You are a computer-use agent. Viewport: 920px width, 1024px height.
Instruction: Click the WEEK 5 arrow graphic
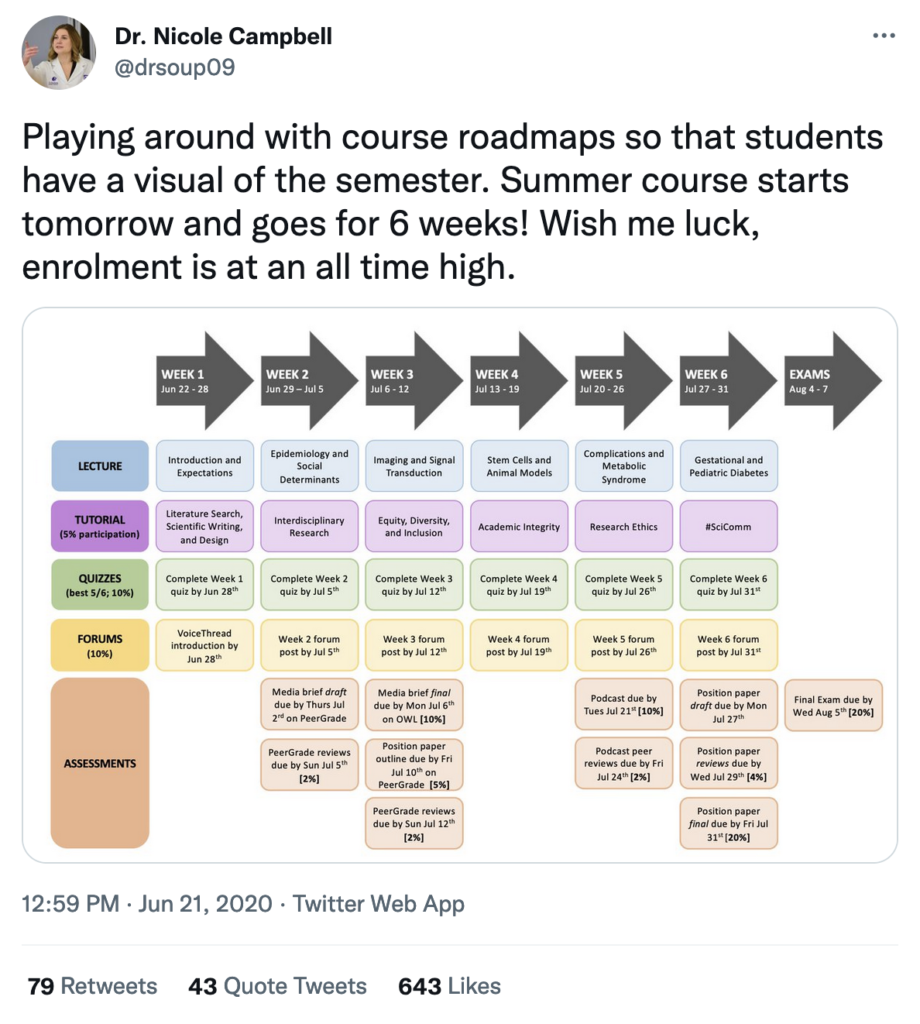pos(624,381)
